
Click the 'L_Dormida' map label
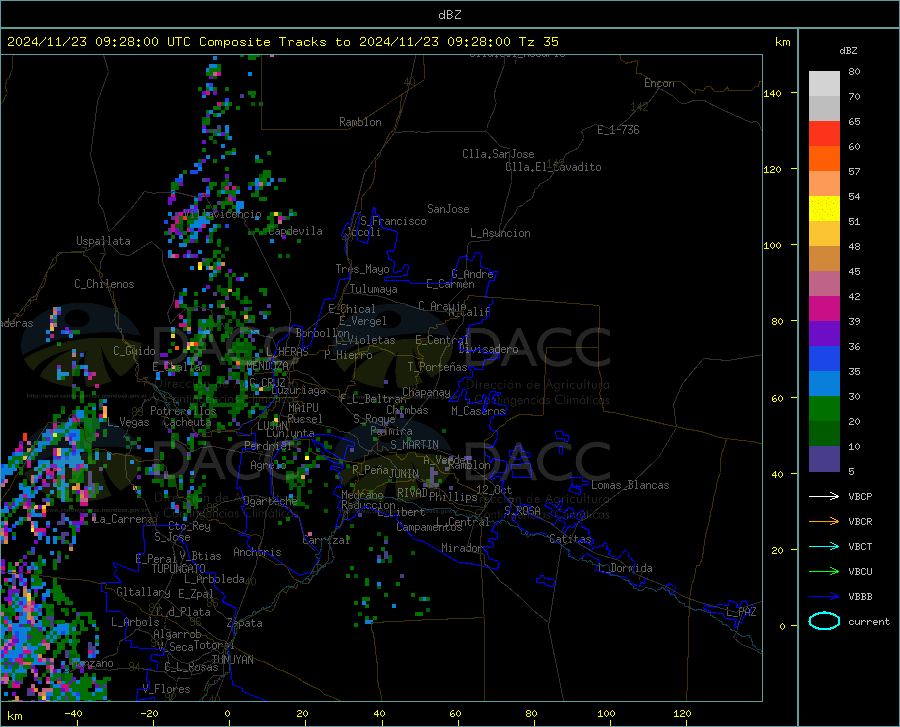click(624, 568)
